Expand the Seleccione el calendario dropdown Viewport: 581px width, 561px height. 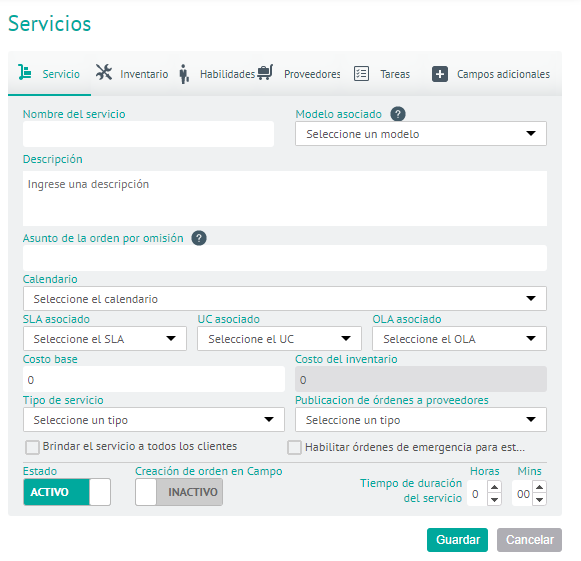pos(285,299)
